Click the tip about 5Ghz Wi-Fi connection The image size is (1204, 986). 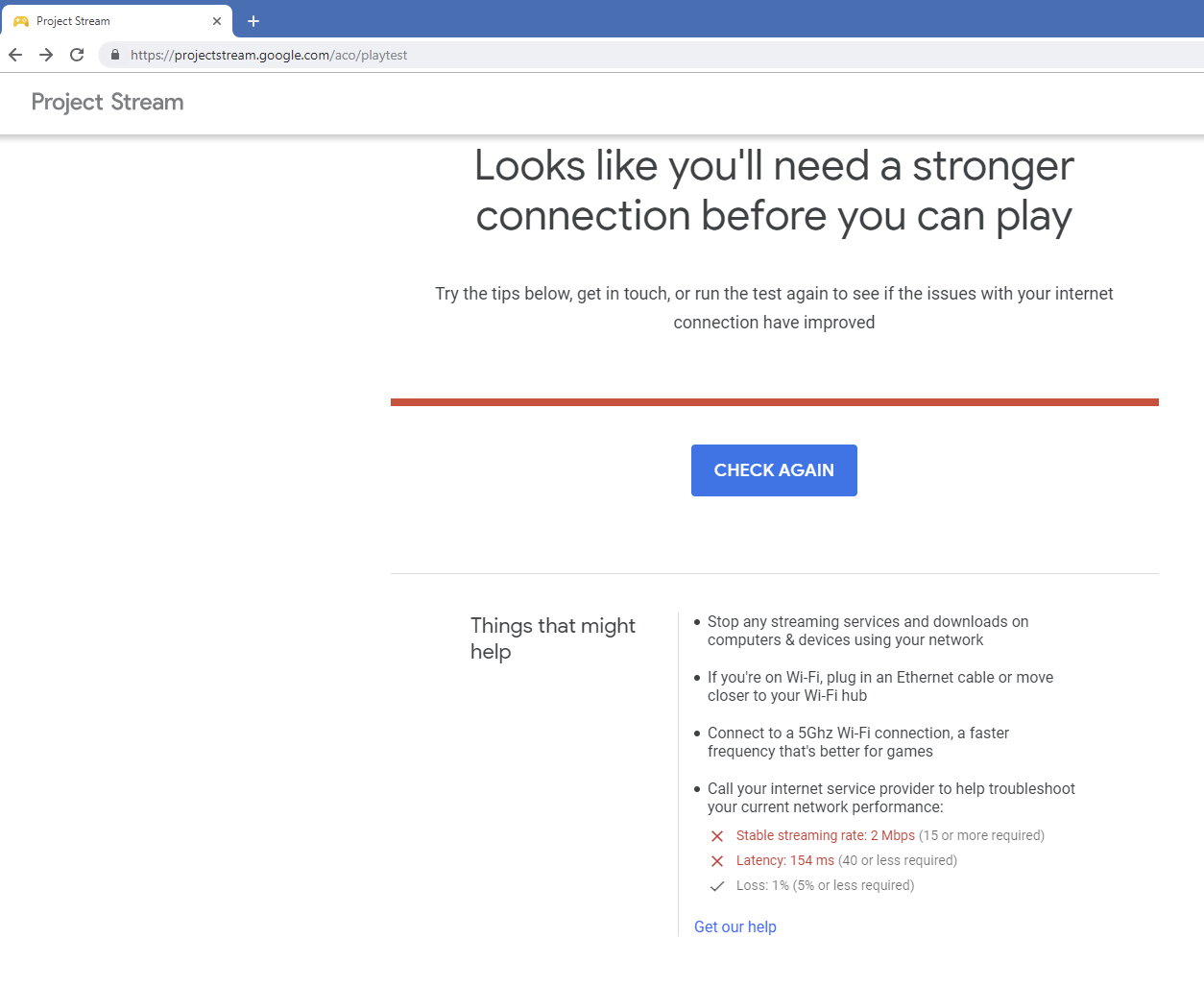pyautogui.click(x=858, y=742)
